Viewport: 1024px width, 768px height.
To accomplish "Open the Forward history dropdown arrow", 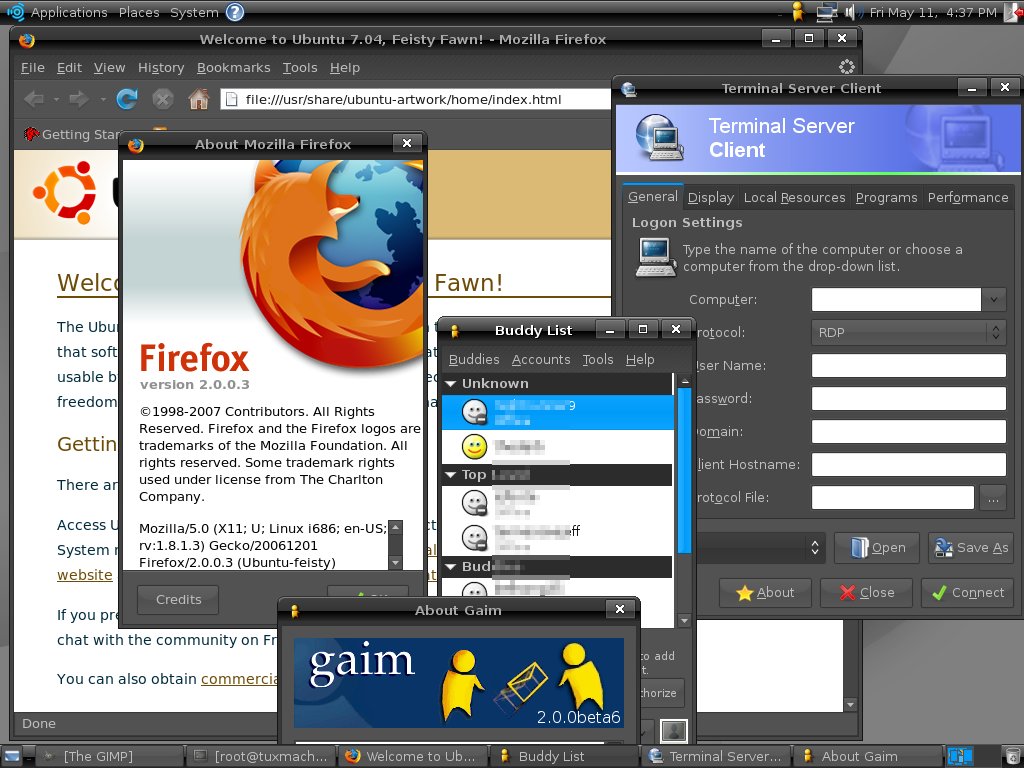I will pyautogui.click(x=103, y=99).
